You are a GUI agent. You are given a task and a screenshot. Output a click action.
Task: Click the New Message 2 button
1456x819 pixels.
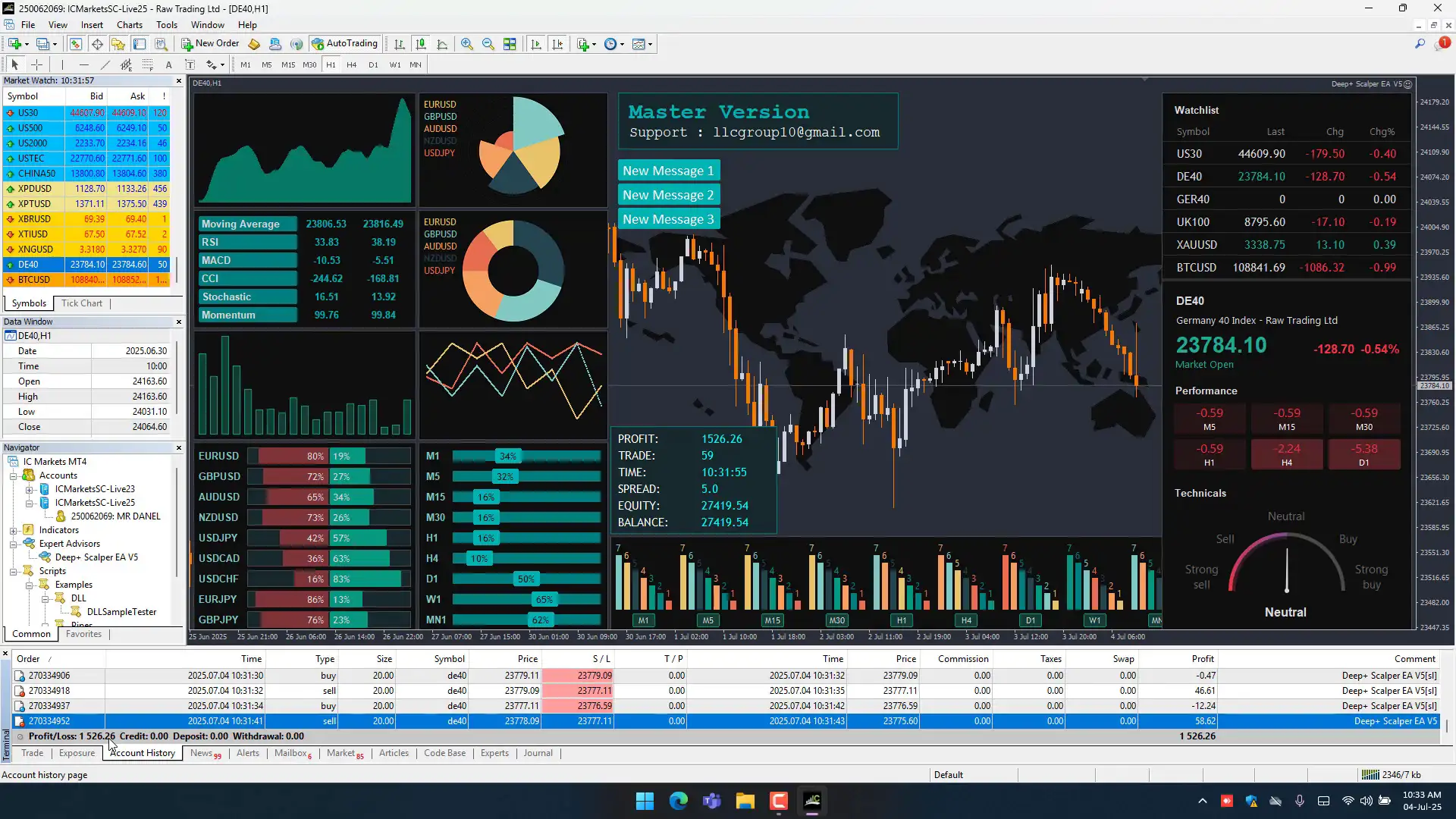[x=668, y=195]
